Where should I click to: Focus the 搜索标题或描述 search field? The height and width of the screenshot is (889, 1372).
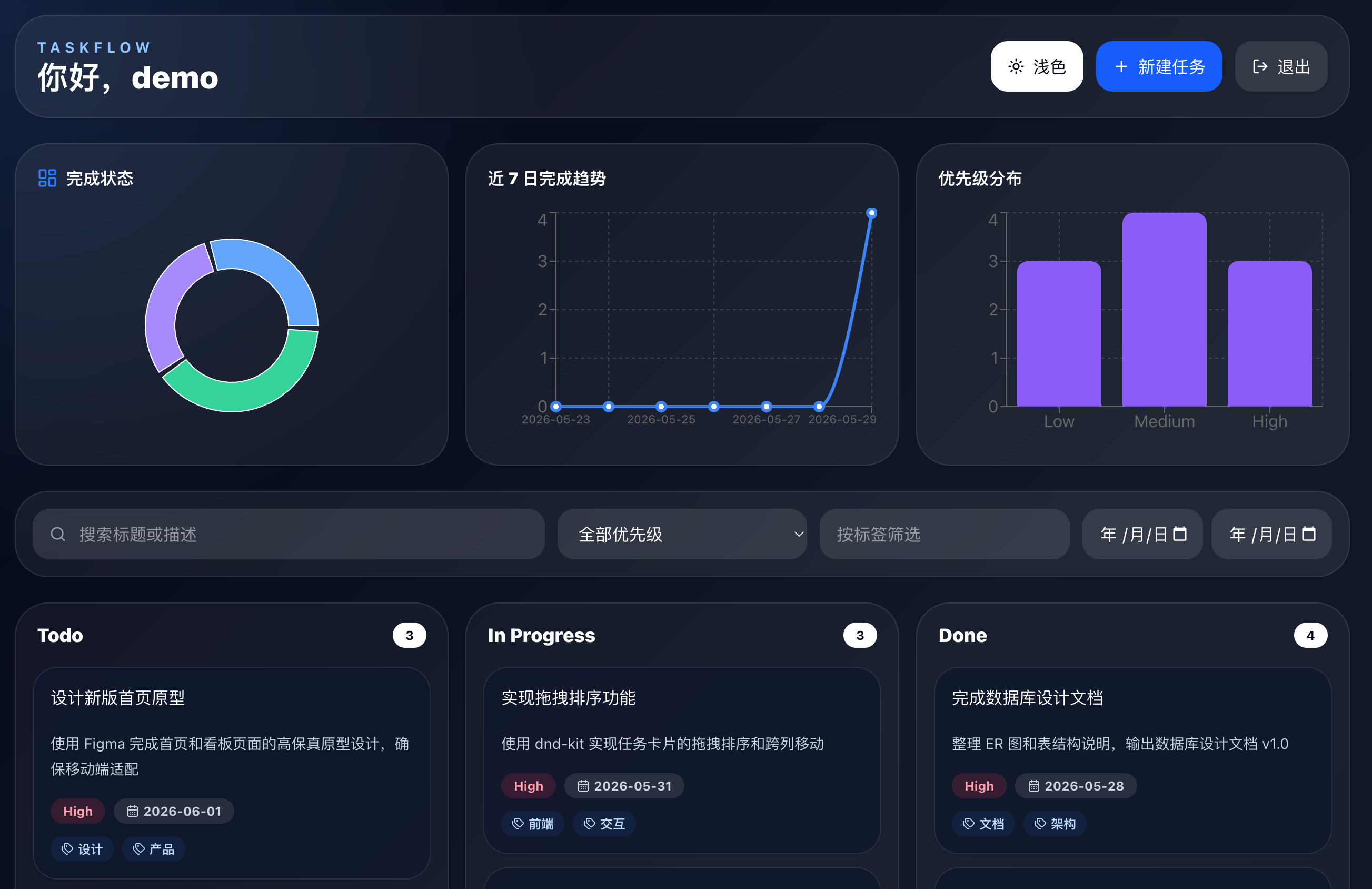pyautogui.click(x=288, y=534)
